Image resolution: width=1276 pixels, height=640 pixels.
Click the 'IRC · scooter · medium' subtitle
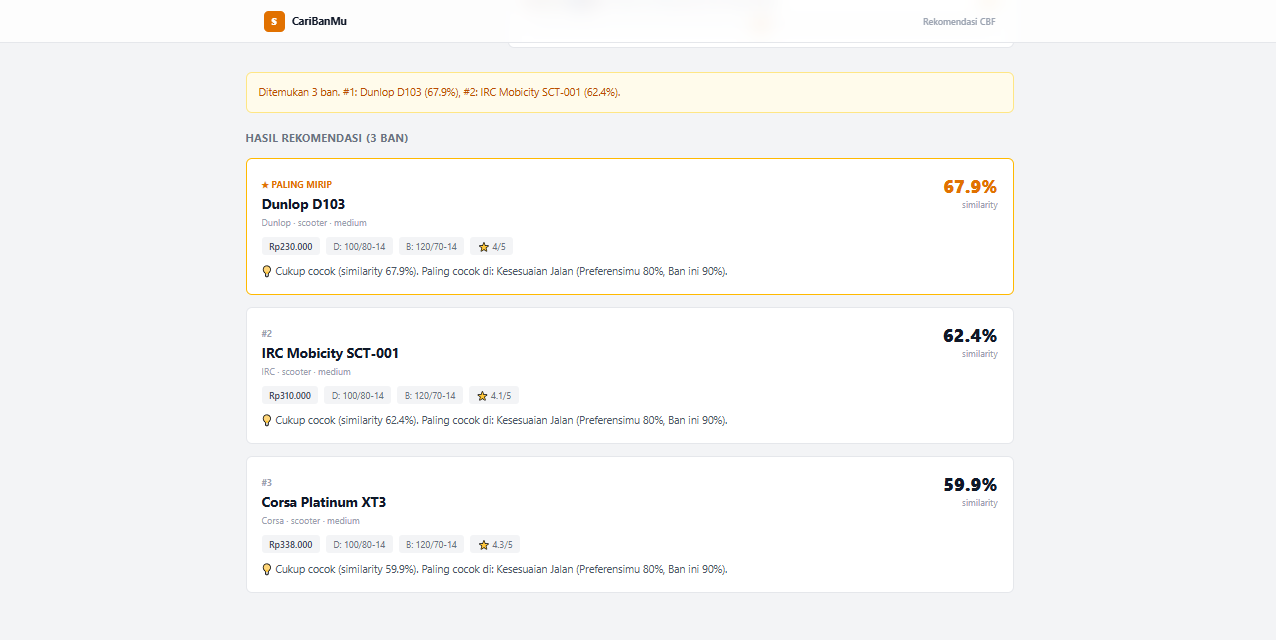306,372
